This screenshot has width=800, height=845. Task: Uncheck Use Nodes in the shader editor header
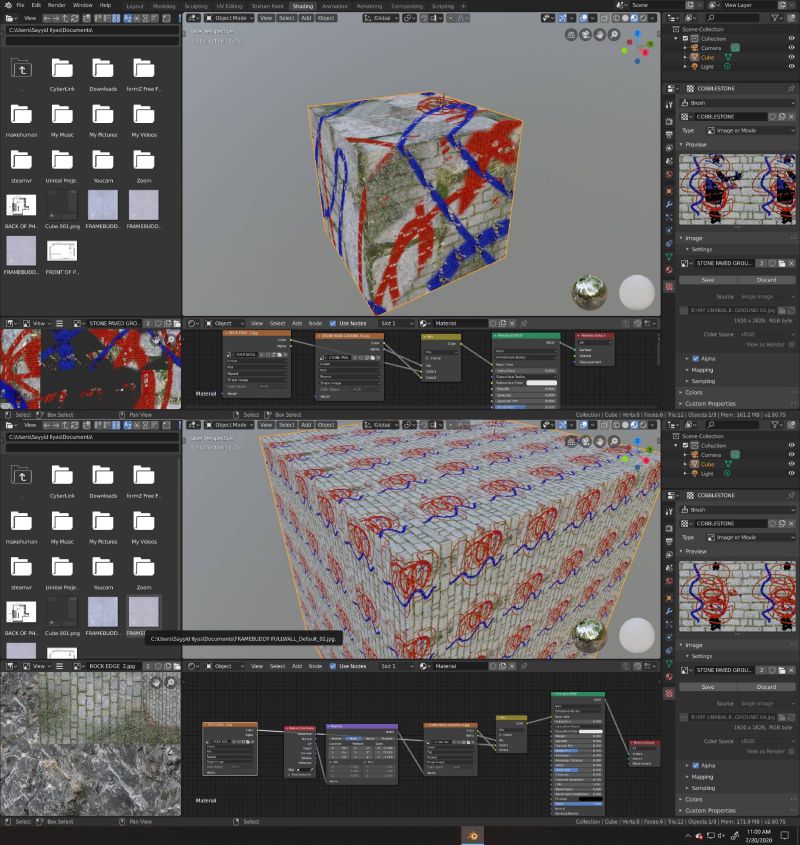click(332, 323)
